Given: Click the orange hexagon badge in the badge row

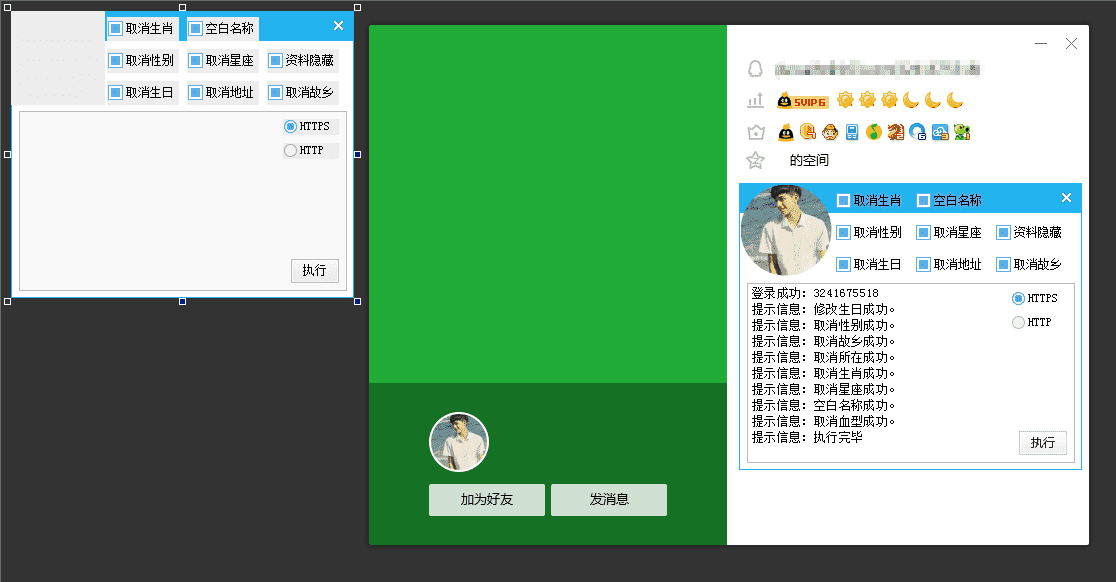Looking at the screenshot, I should [808, 132].
